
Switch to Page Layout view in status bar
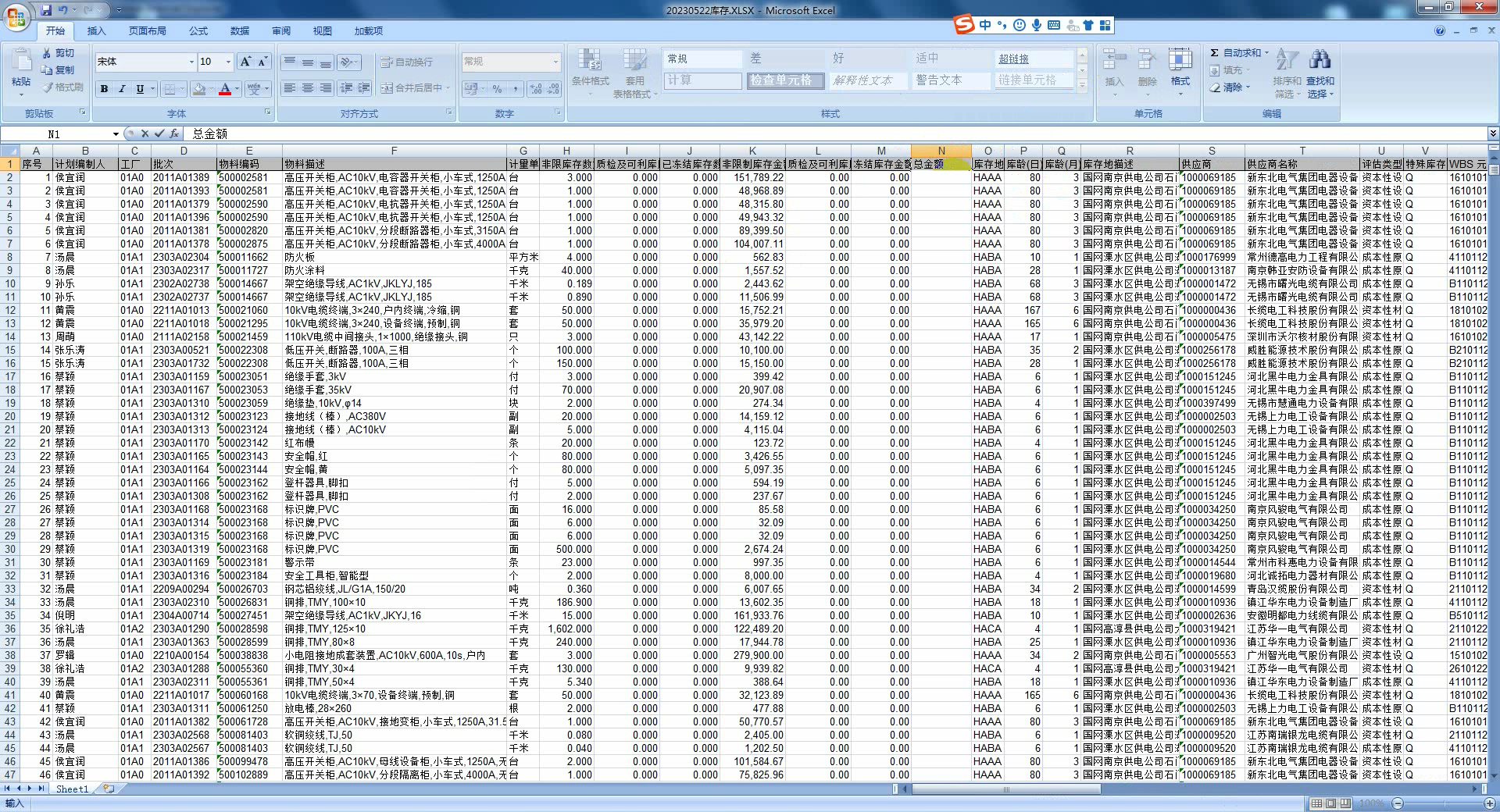[1331, 803]
